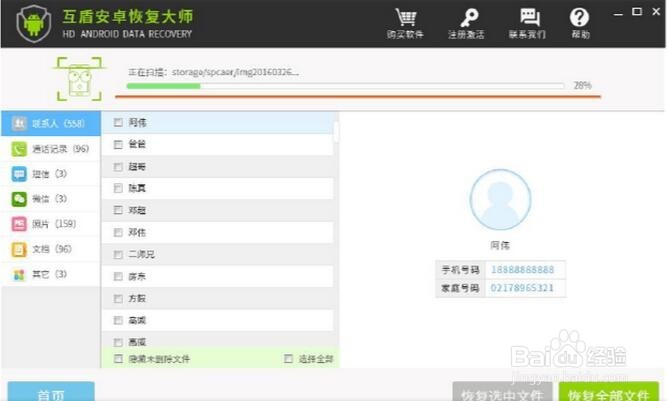The image size is (667, 401).
Task: Select the contact row 方毅
Action: (x=217, y=299)
